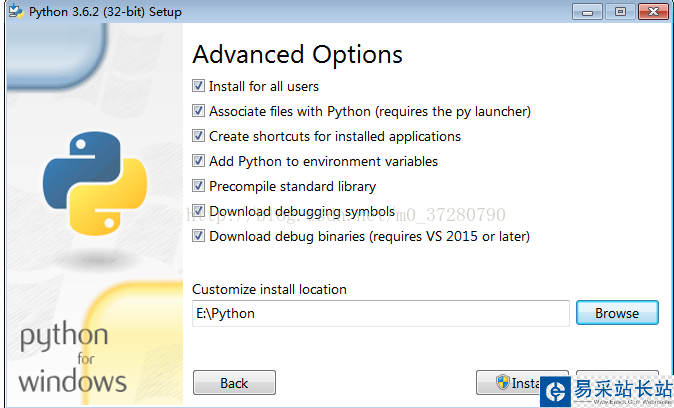
Task: Close the Python Setup window
Action: tap(653, 12)
